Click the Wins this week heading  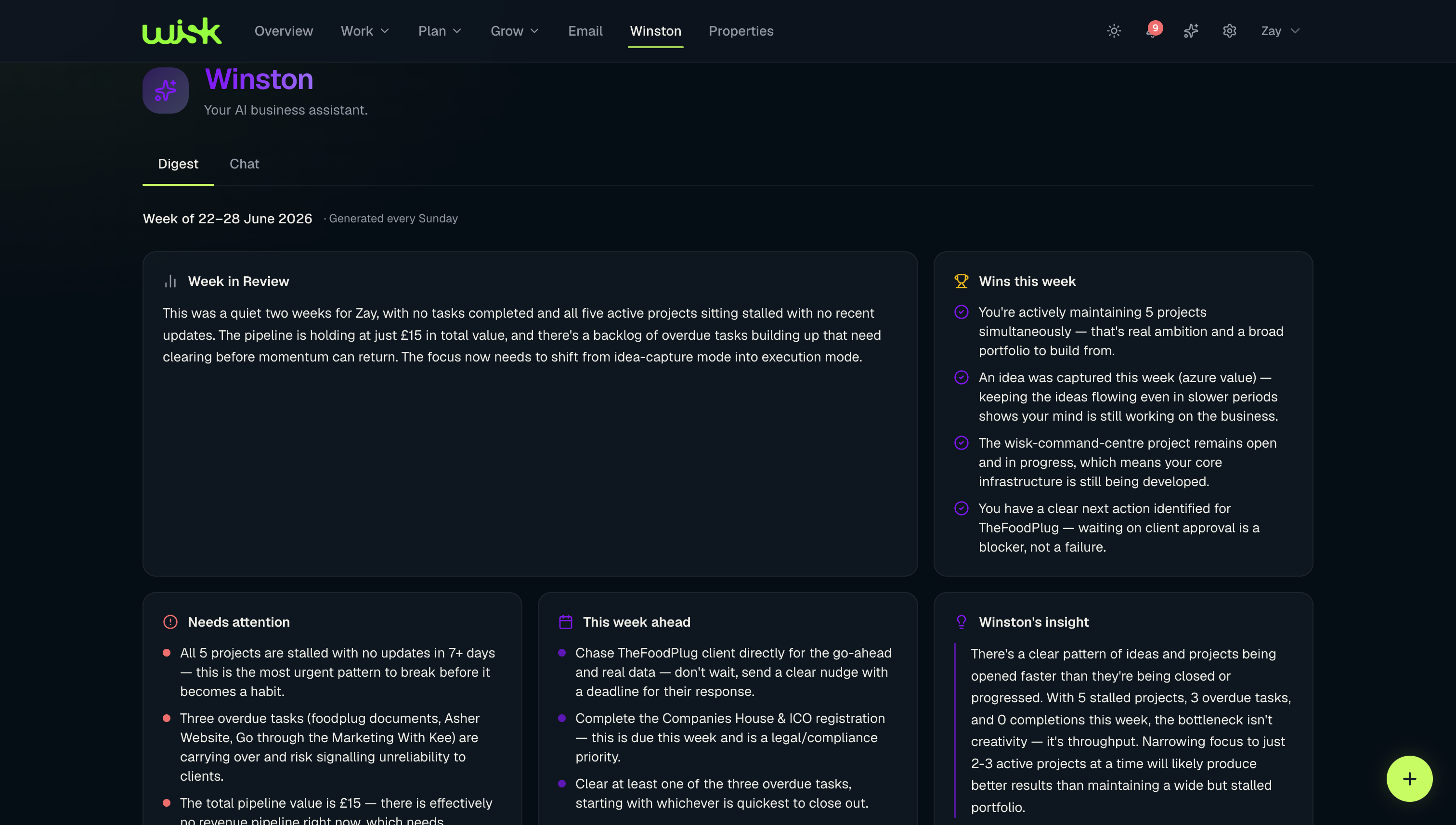[1027, 281]
